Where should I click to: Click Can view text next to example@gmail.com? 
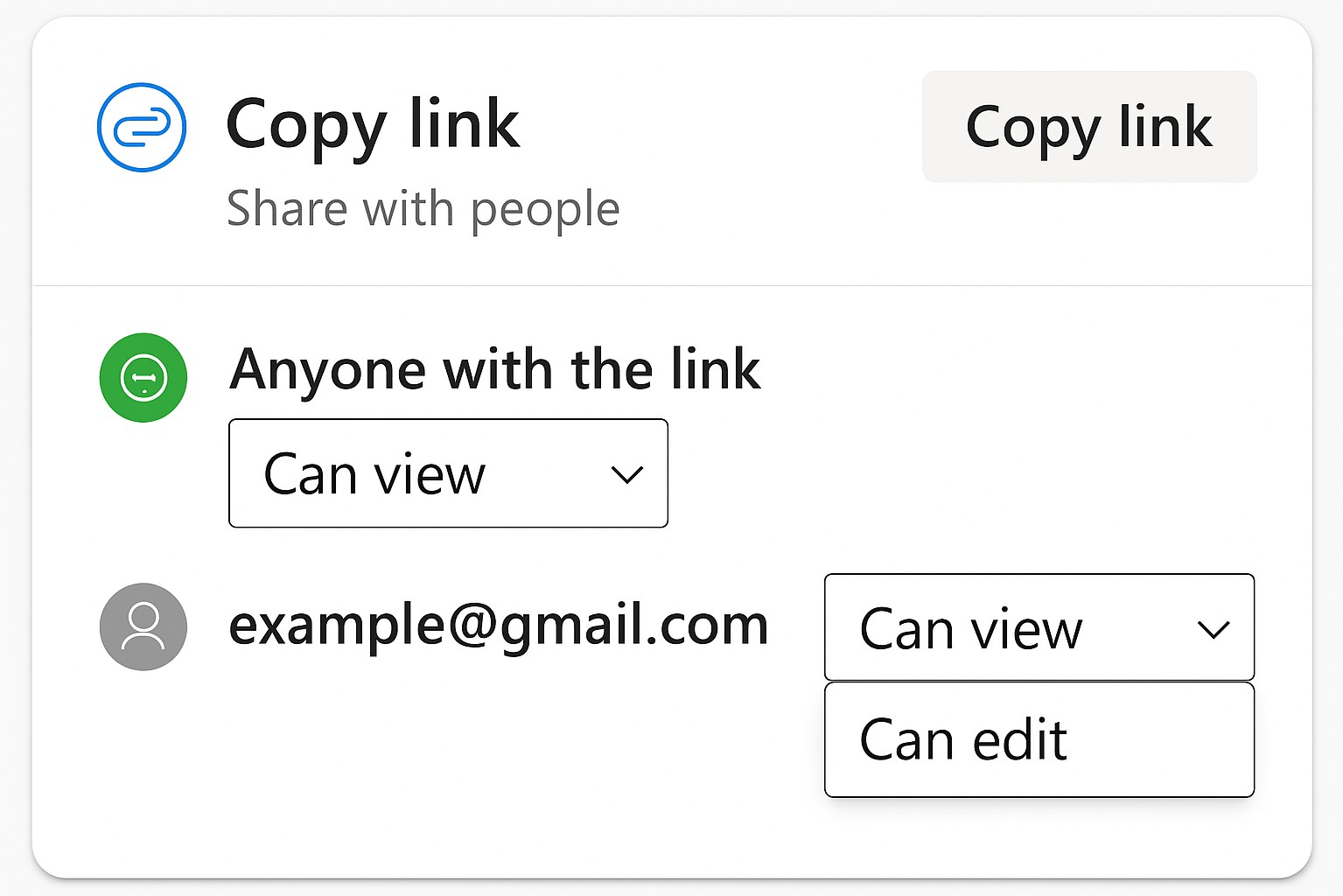pyautogui.click(x=970, y=629)
